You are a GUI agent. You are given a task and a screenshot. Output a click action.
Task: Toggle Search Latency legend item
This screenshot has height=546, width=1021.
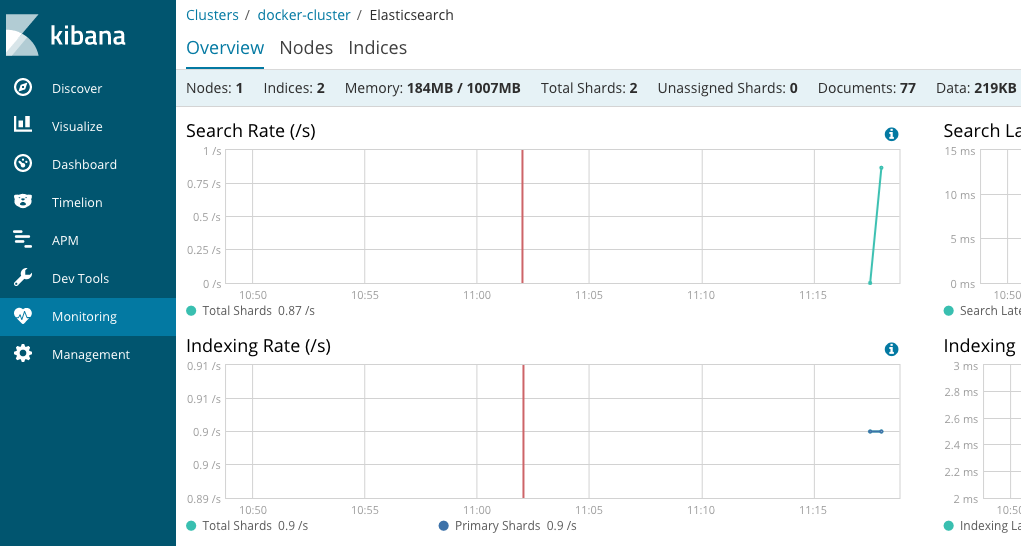(x=982, y=310)
